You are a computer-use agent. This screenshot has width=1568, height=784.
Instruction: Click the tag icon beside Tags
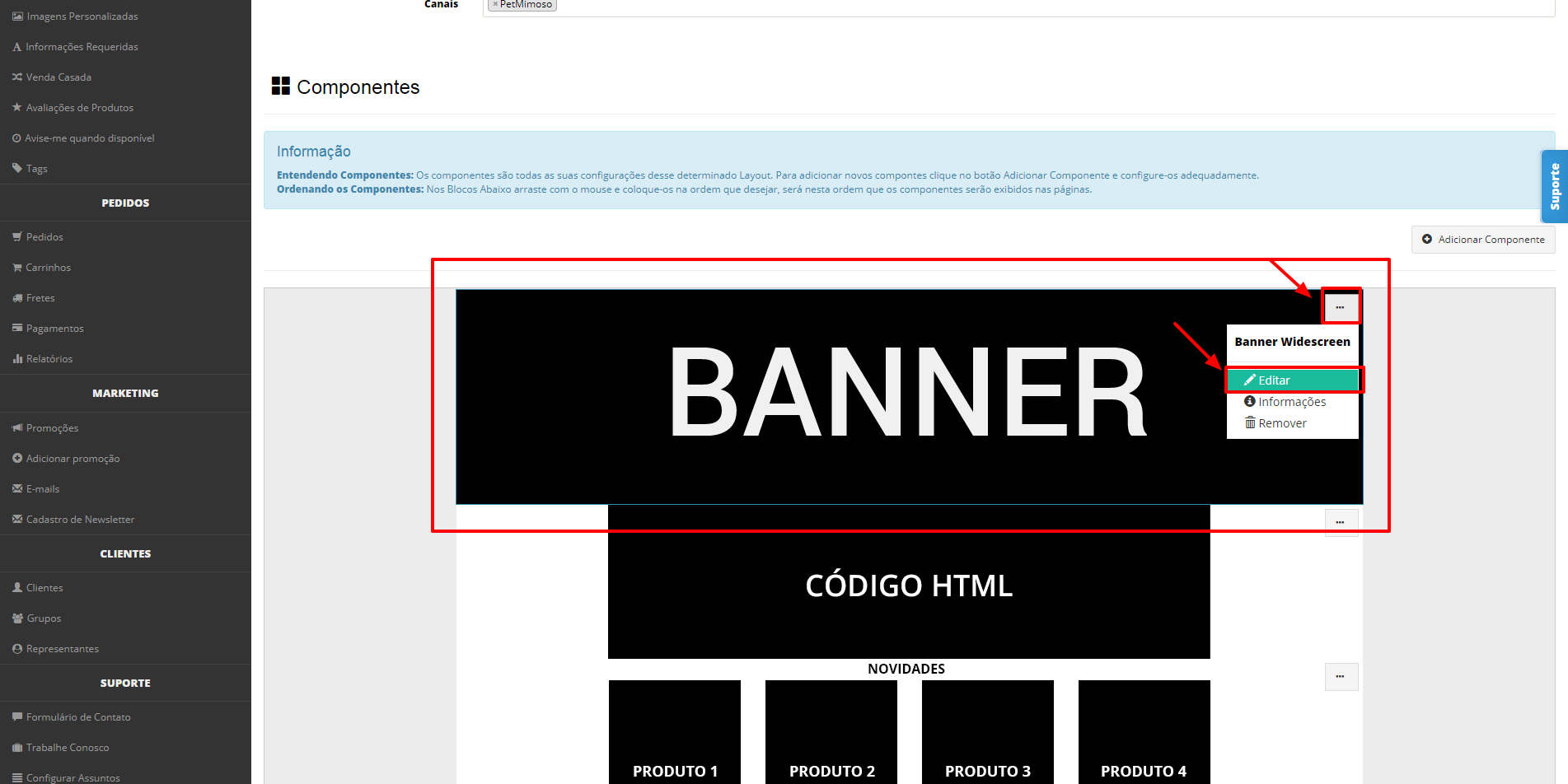click(x=17, y=169)
